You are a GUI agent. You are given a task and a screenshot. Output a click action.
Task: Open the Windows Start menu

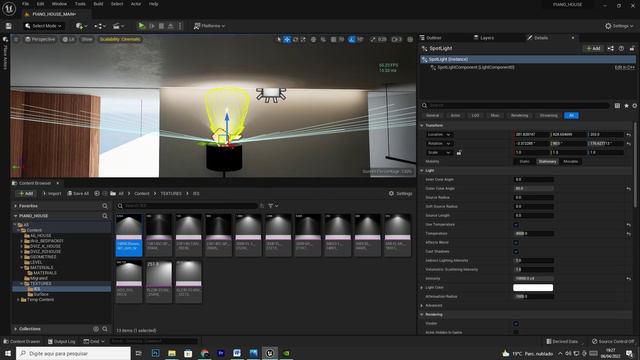pos(7,353)
